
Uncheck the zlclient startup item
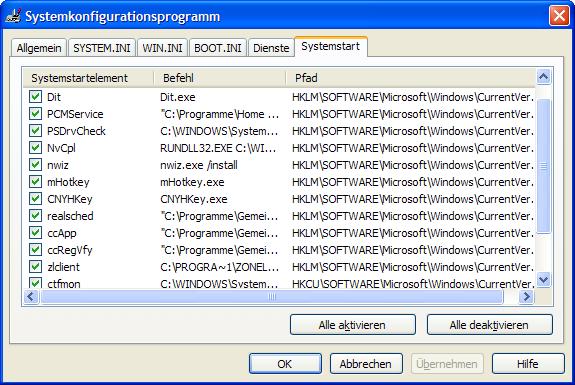35,267
